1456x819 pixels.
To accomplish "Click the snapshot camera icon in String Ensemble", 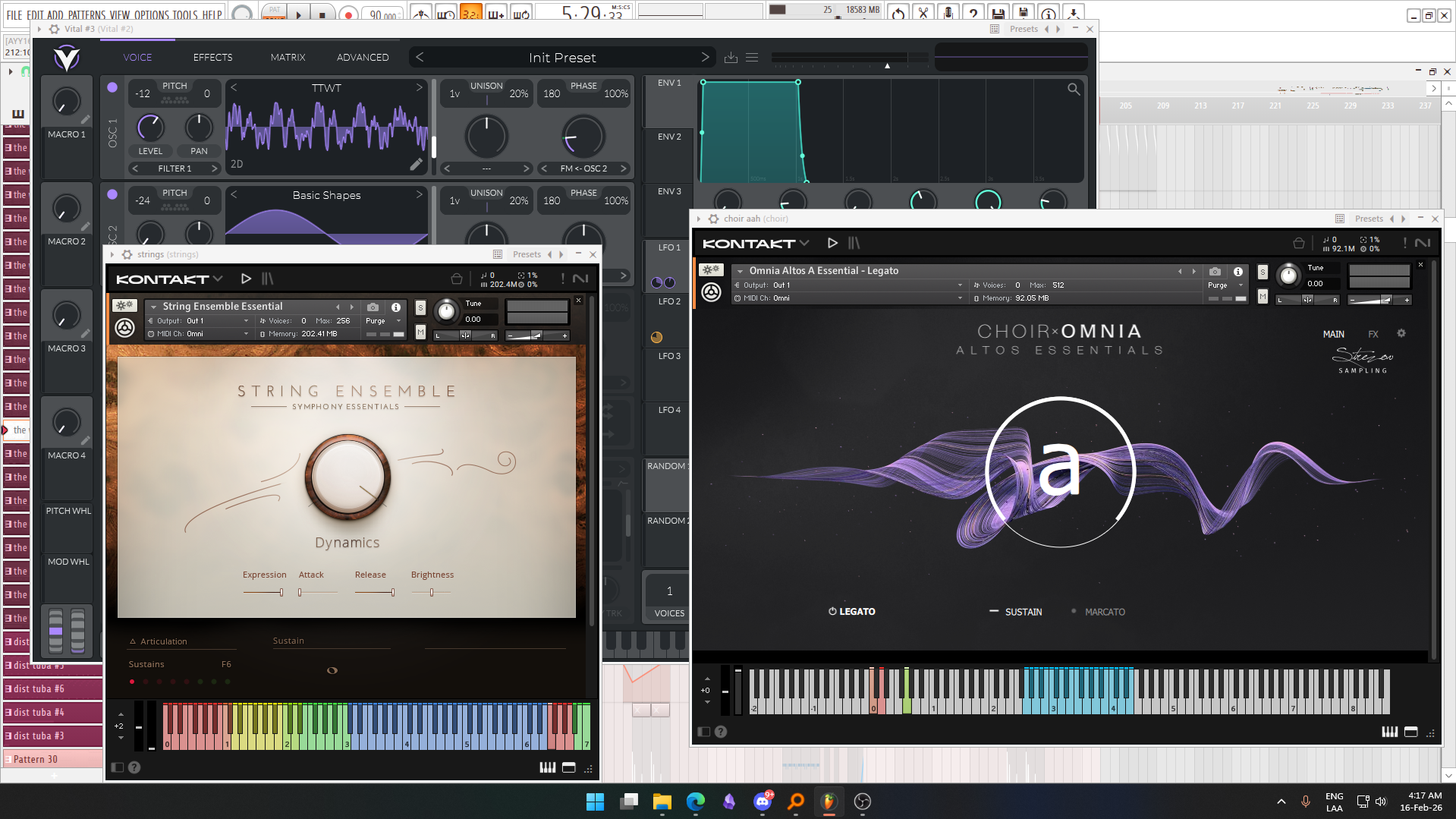I will tap(373, 307).
